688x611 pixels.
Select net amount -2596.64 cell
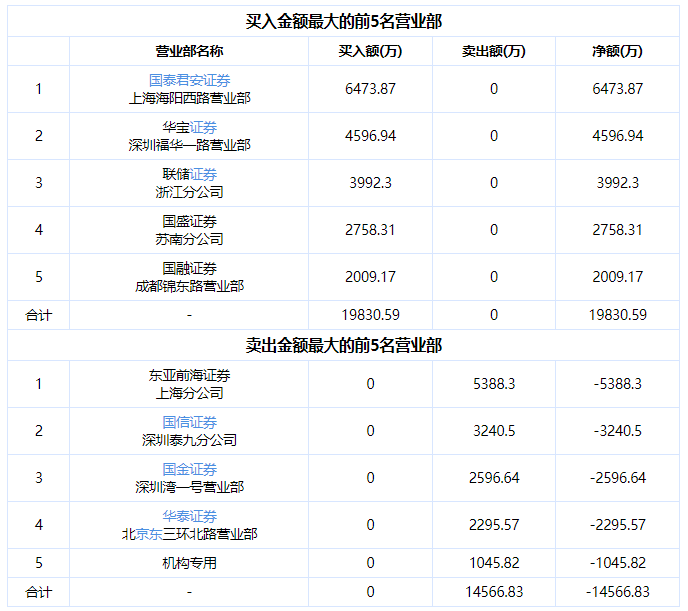[617, 478]
